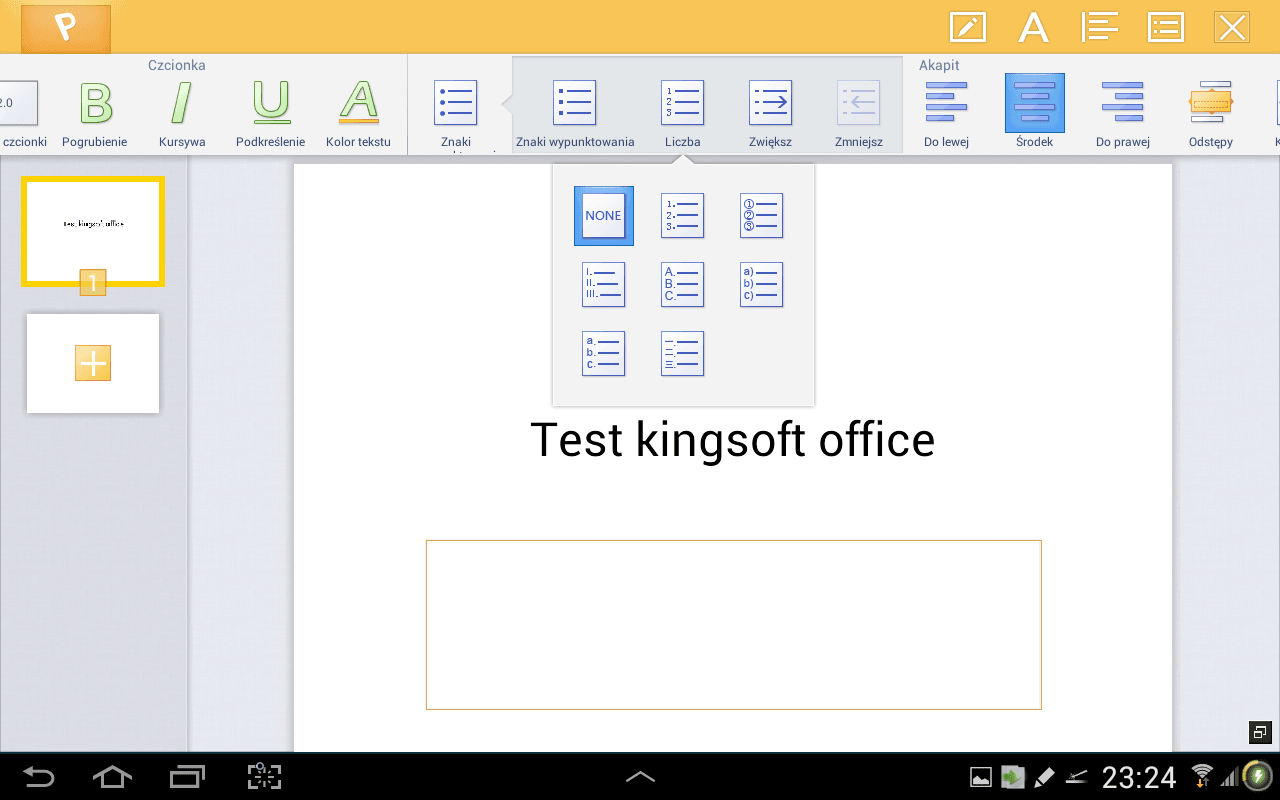Select NONE numbering option
The image size is (1280, 800).
[x=604, y=216]
